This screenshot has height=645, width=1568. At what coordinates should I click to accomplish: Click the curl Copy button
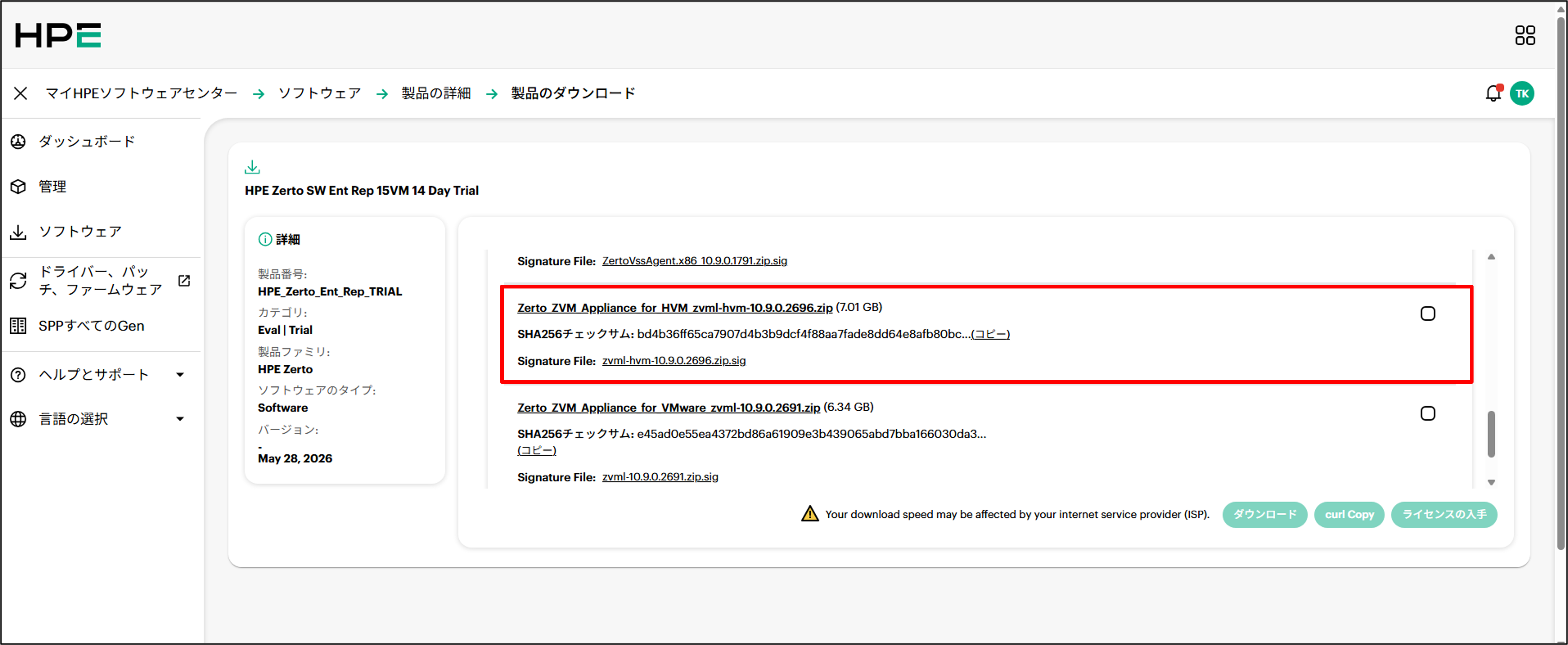click(x=1349, y=515)
